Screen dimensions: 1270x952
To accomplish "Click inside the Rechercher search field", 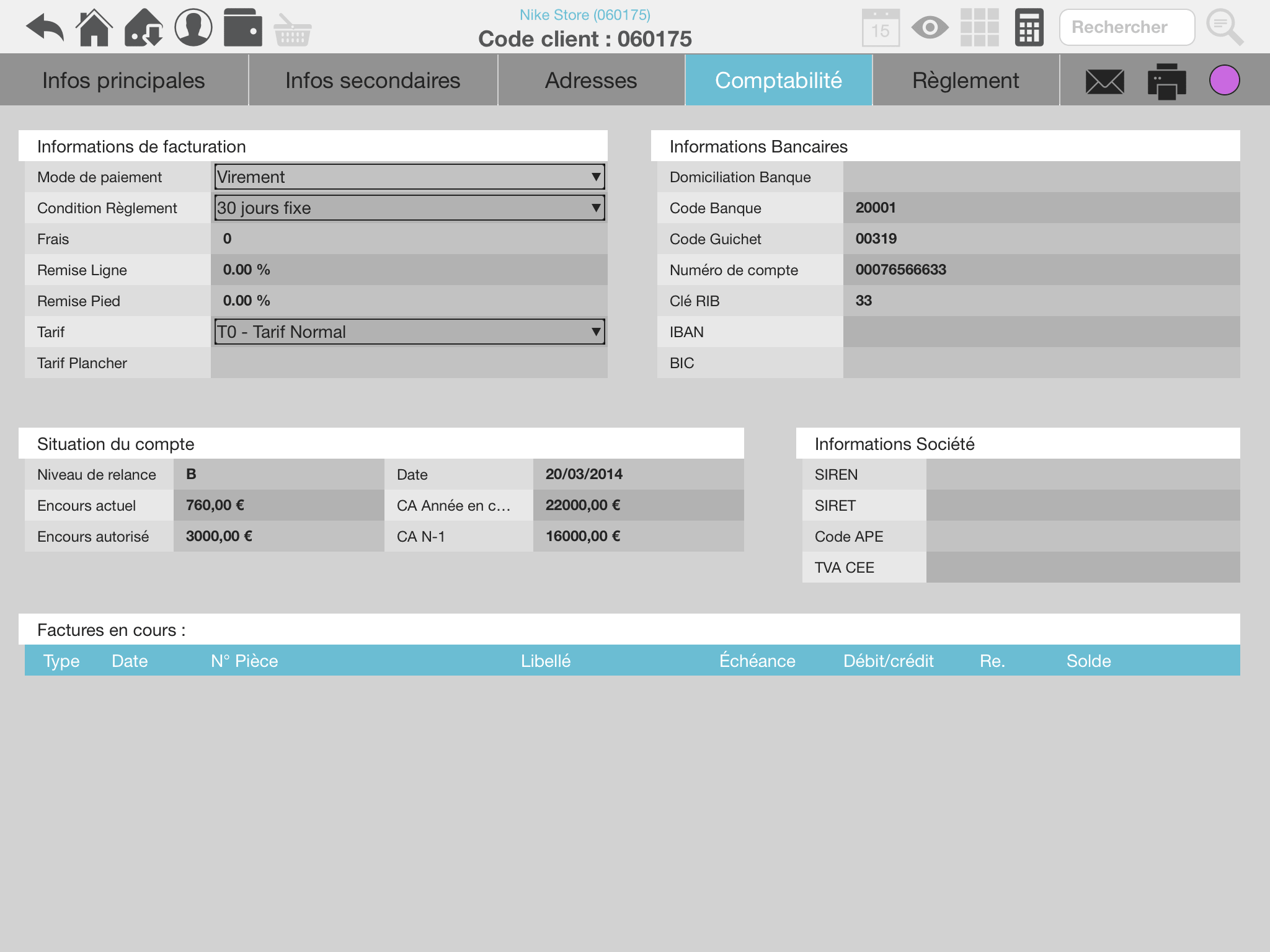I will [x=1127, y=27].
